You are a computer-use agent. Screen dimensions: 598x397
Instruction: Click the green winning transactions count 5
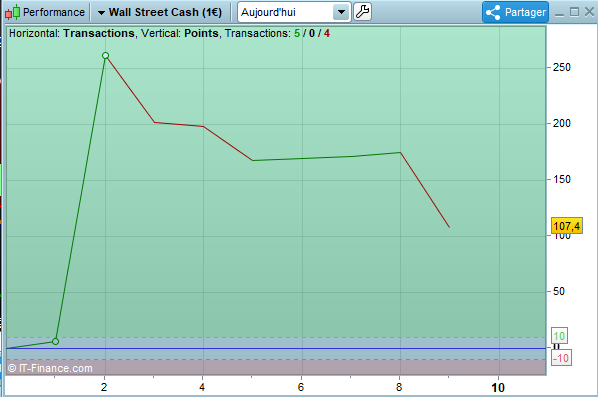tap(297, 34)
